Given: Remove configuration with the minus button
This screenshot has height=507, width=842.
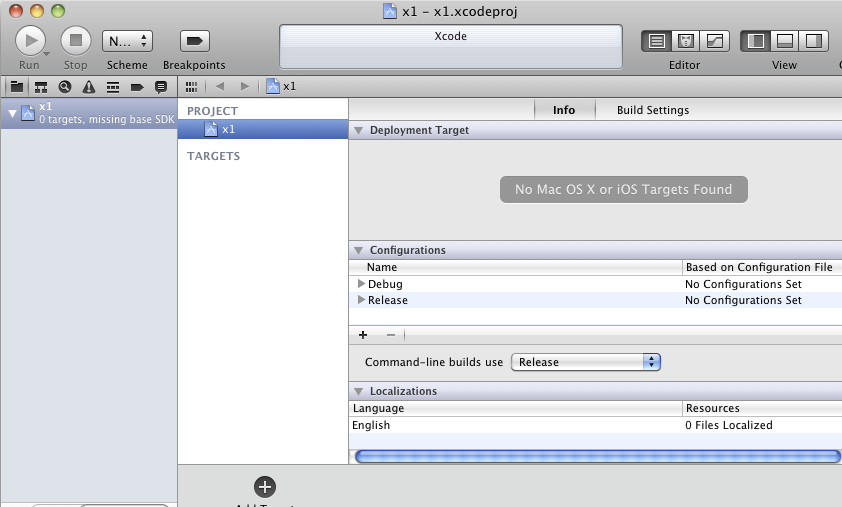Looking at the screenshot, I should pyautogui.click(x=391, y=335).
